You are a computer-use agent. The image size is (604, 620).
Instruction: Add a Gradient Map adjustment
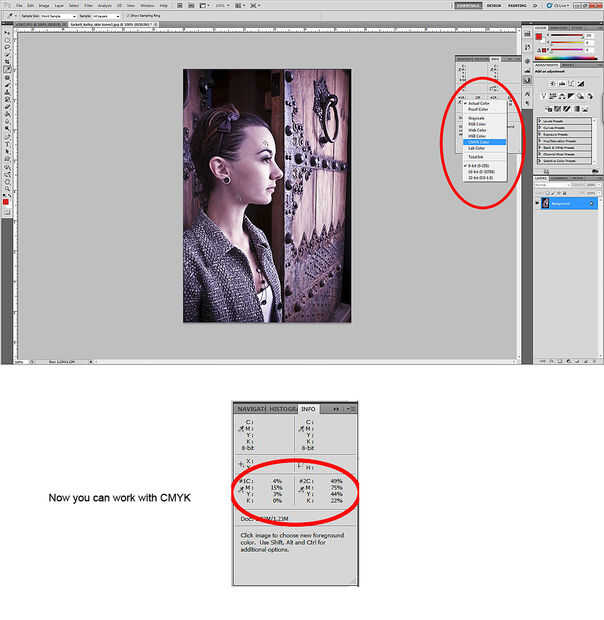576,109
